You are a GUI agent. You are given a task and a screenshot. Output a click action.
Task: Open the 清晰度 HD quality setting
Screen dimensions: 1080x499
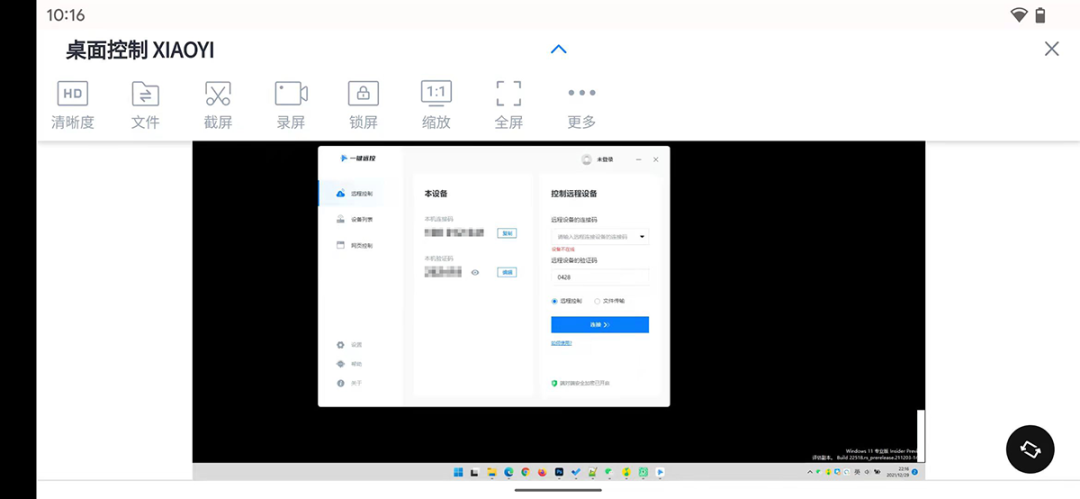pos(72,106)
